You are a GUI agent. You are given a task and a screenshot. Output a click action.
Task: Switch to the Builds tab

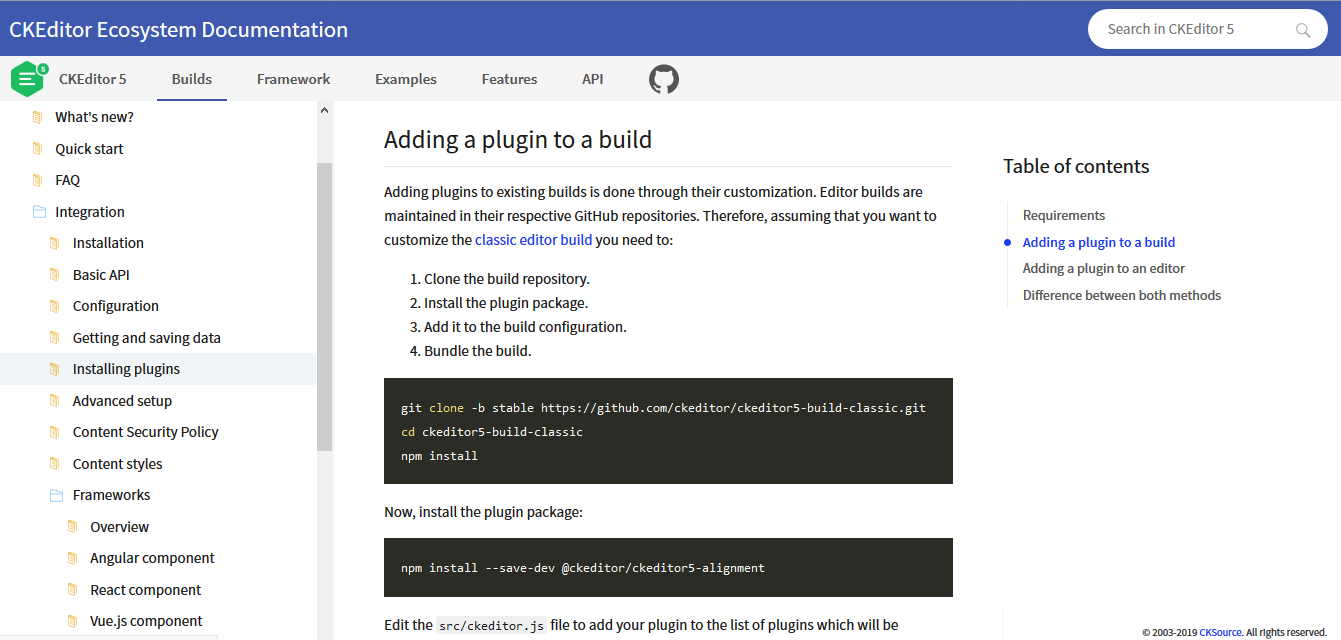pos(192,79)
